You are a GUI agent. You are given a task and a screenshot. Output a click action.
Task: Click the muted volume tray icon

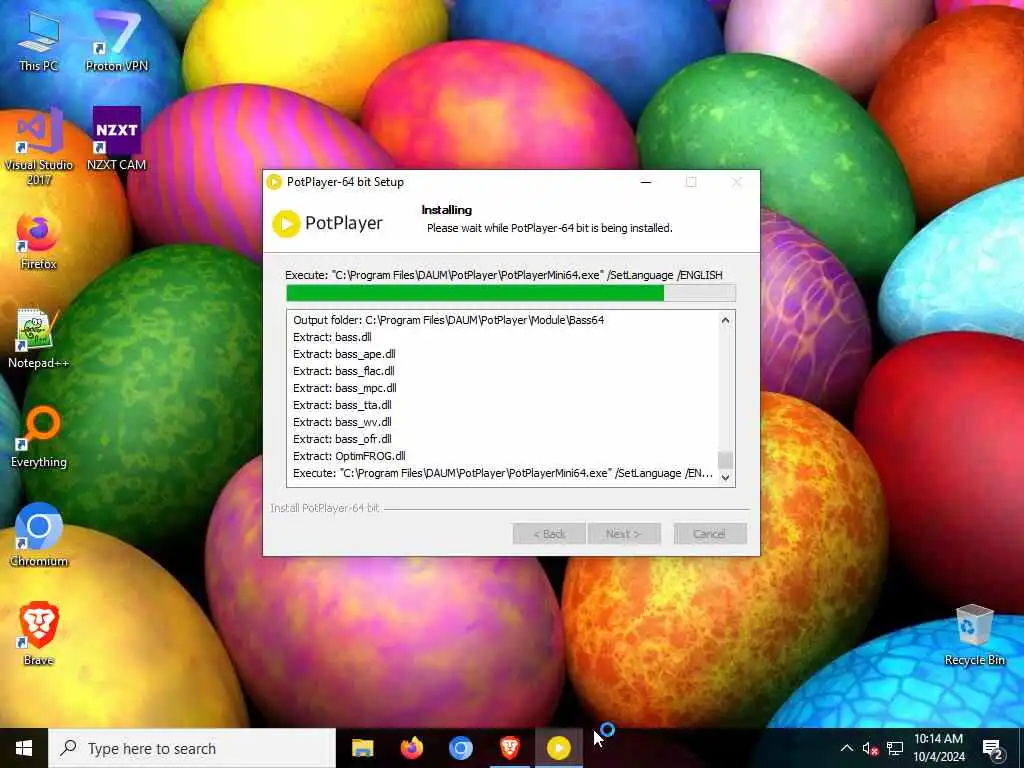(x=870, y=748)
